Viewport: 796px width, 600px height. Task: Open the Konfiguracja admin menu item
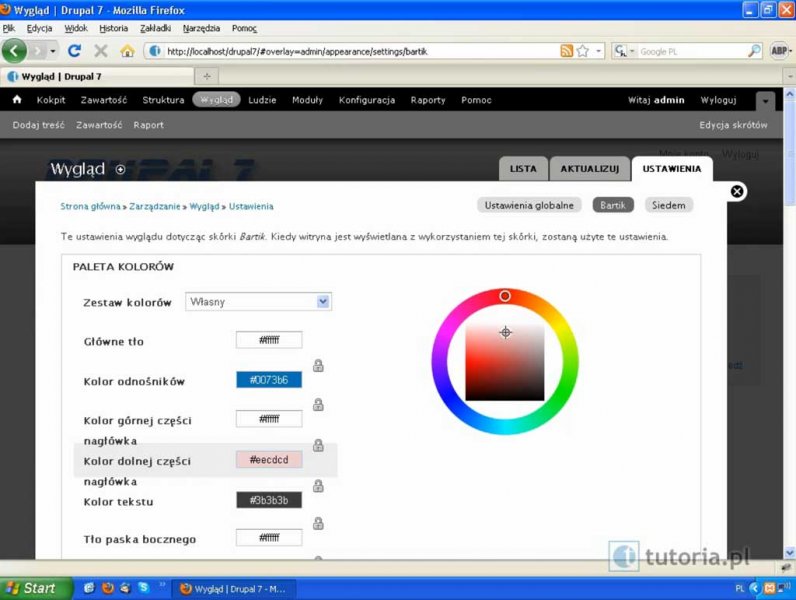366,100
